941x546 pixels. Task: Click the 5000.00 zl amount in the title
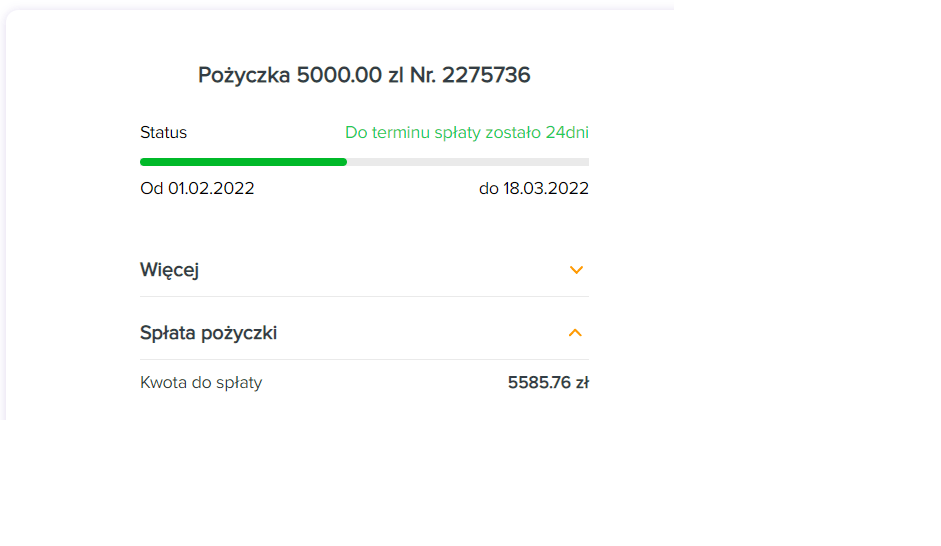point(350,75)
